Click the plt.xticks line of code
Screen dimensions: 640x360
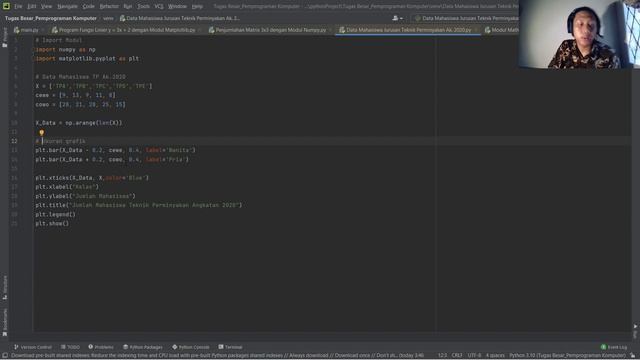pos(92,178)
